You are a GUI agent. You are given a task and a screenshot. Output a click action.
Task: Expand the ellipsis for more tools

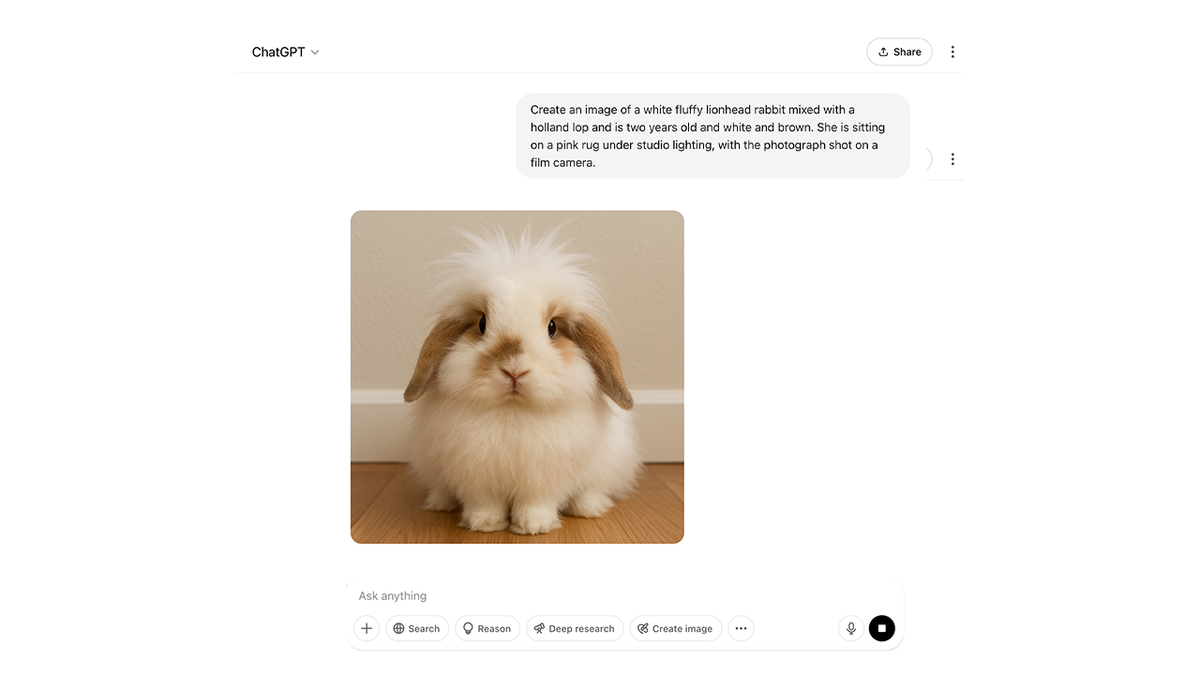[x=741, y=628]
